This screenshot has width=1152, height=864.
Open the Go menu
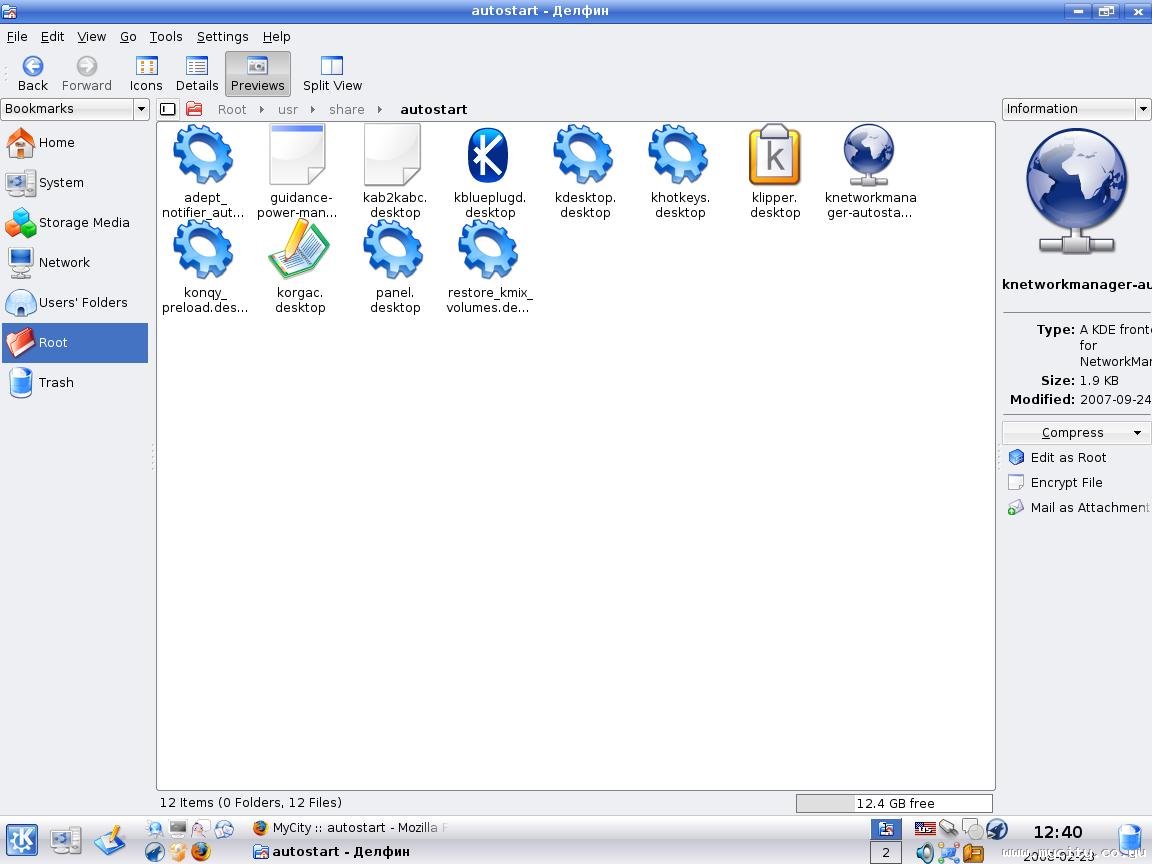[128, 37]
